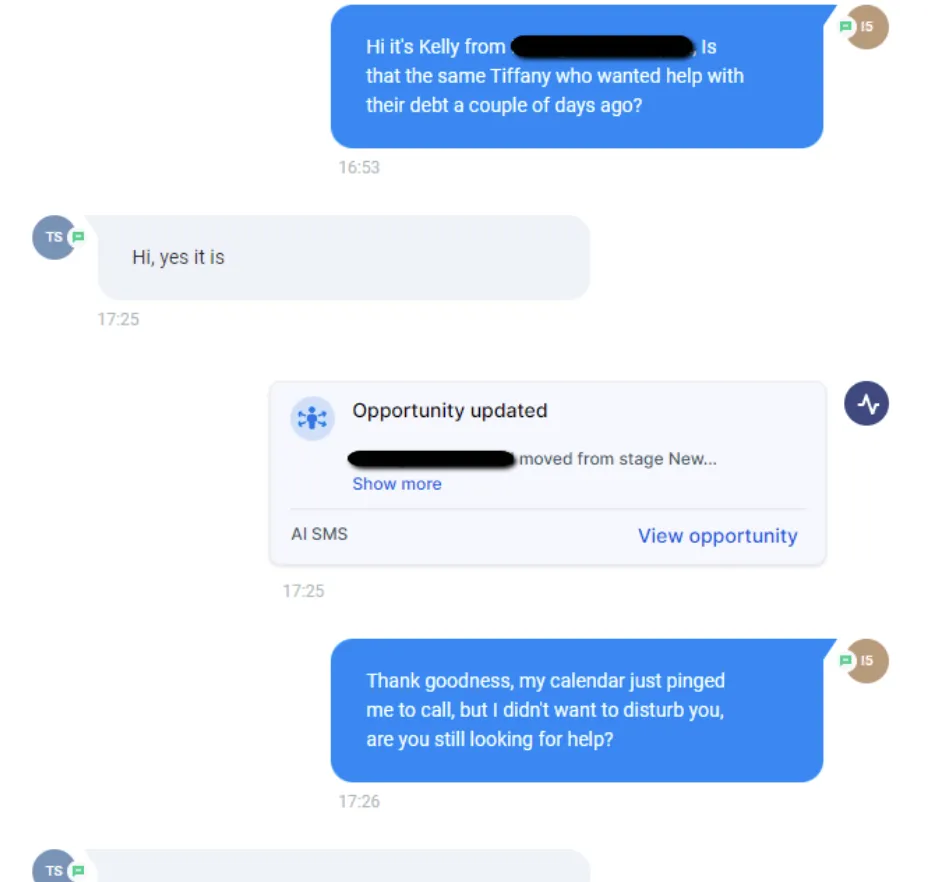Click the I5 avatar beside Kelly's first message

pyautogui.click(x=867, y=27)
